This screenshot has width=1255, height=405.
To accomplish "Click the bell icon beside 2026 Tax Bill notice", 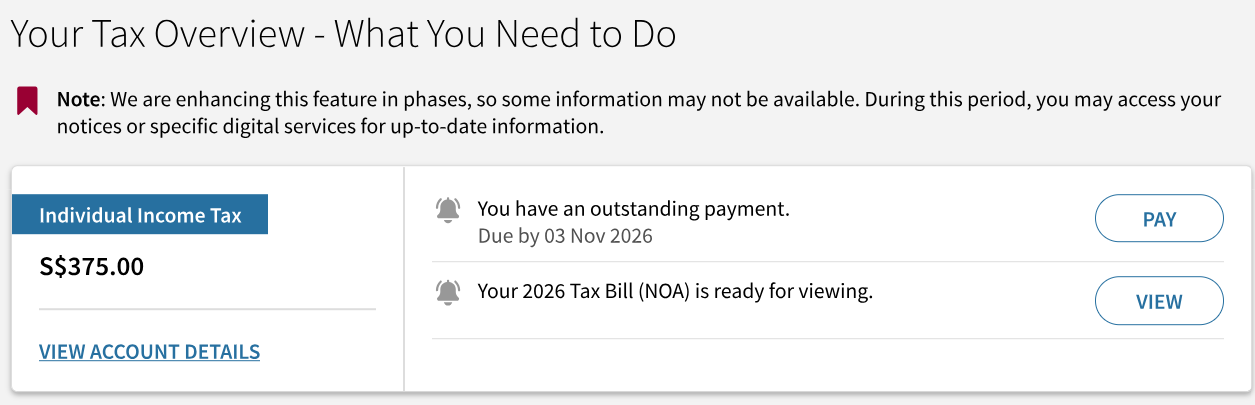I will click(x=448, y=292).
